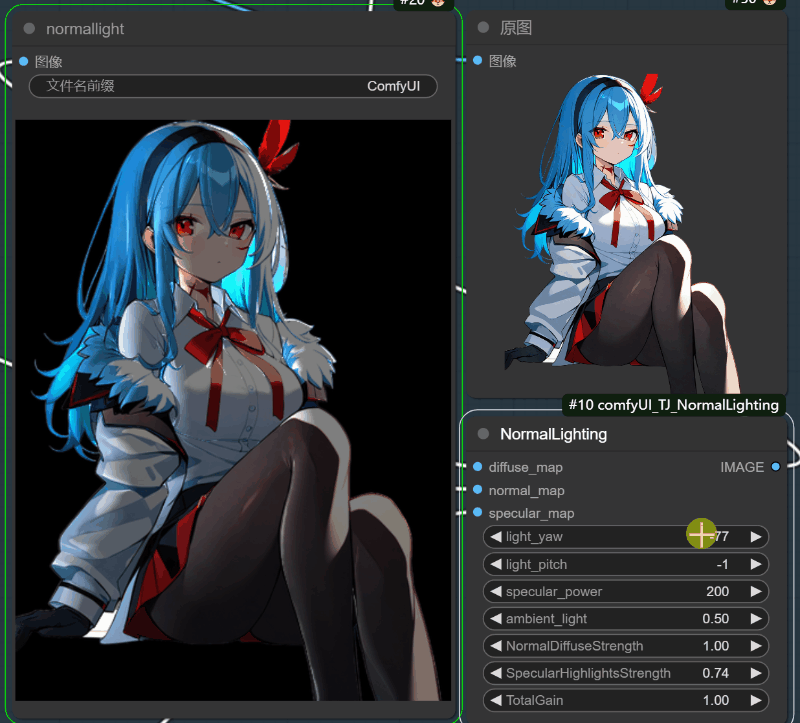Click the specular_map input port

[478, 512]
